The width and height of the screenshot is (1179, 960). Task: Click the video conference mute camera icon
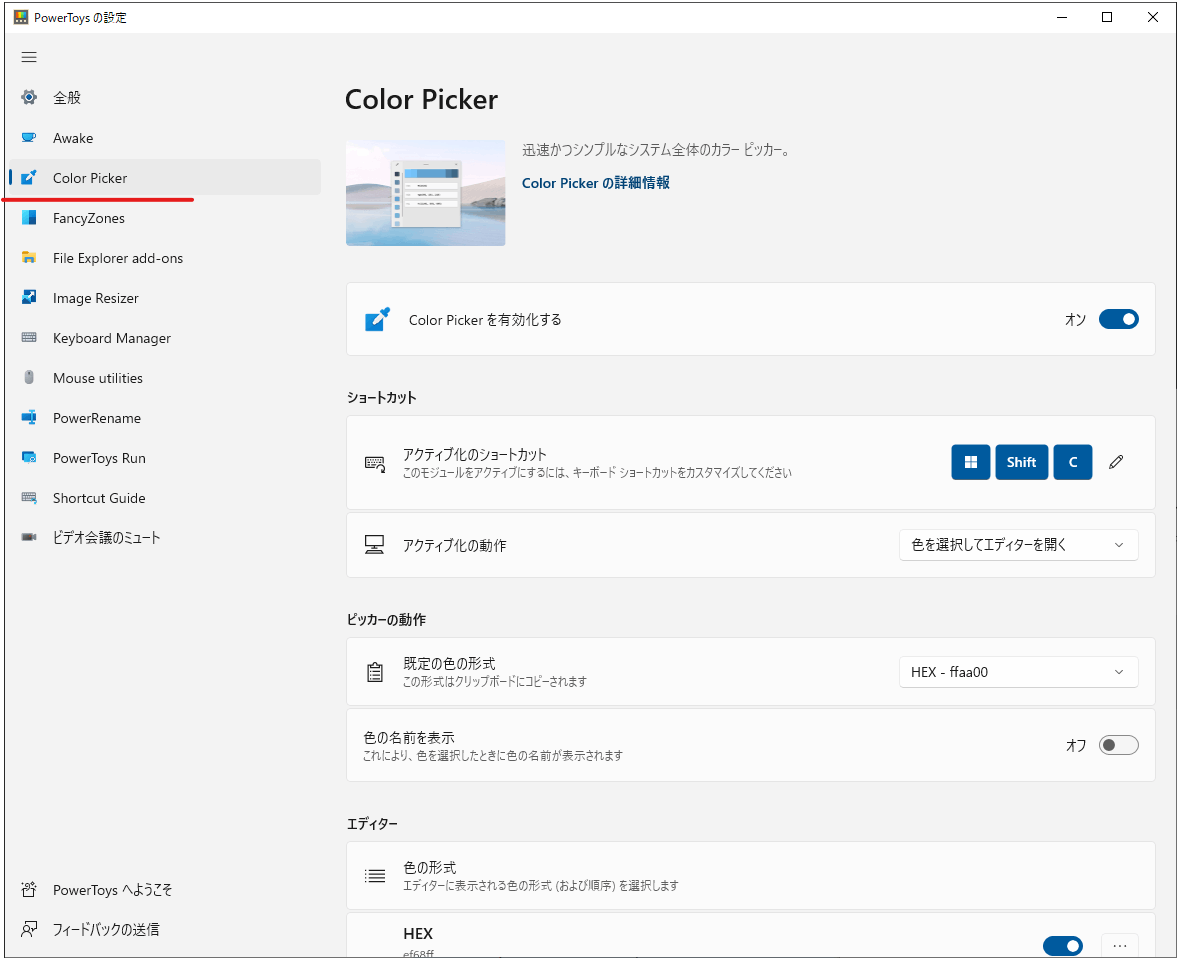point(29,537)
